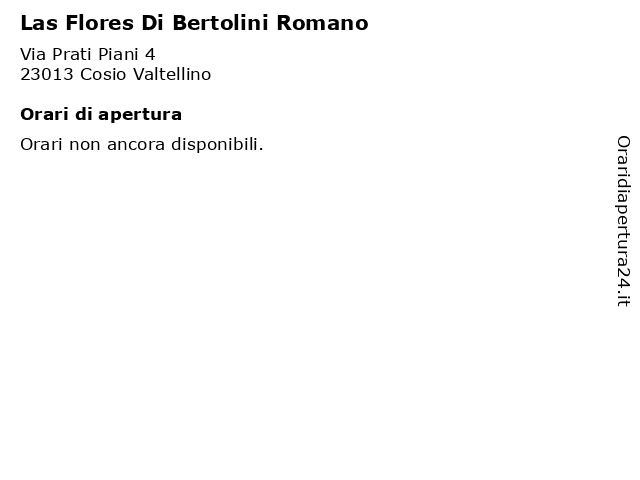Click the Las Flores Di Bertolini Romano title
Screen dimensions: 640x480
coord(194,23)
